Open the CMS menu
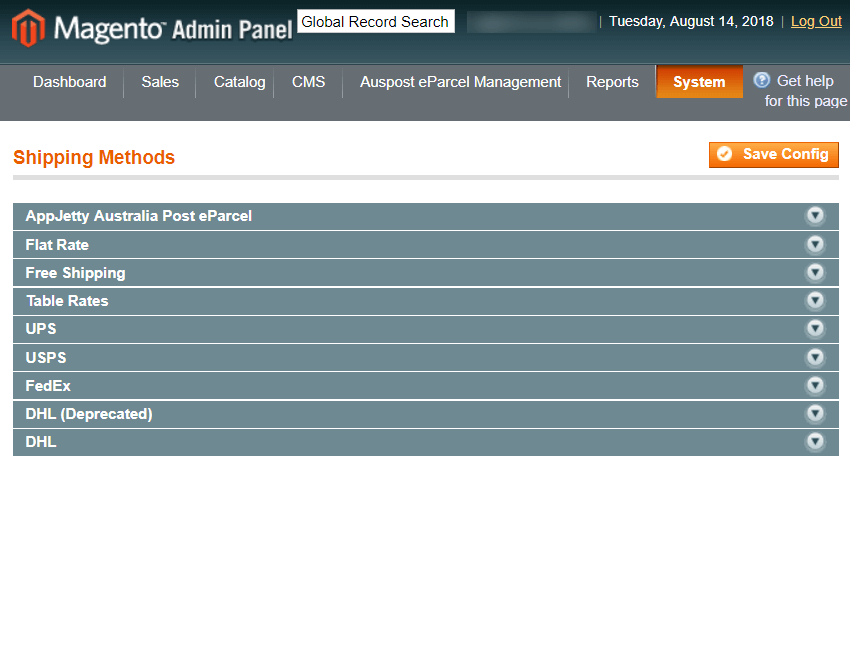This screenshot has width=850, height=650. click(x=308, y=82)
